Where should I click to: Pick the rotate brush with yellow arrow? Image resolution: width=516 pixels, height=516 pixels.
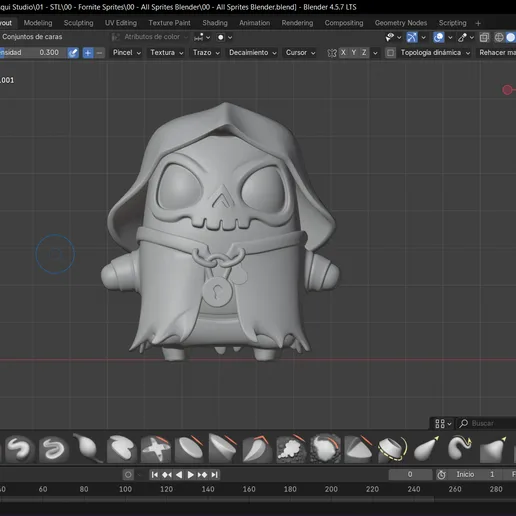(x=393, y=448)
